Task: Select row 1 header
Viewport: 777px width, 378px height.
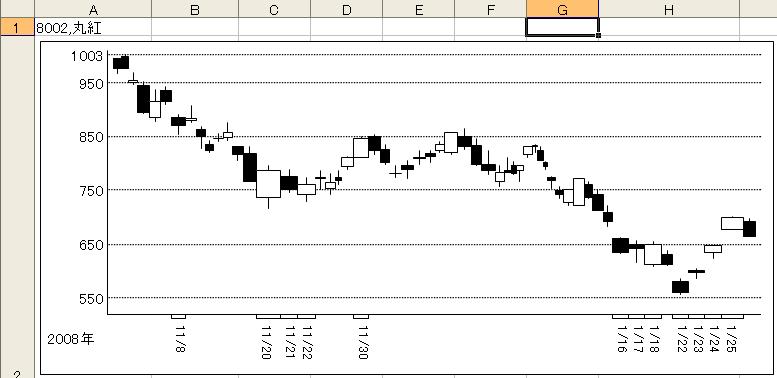Action: (17, 27)
